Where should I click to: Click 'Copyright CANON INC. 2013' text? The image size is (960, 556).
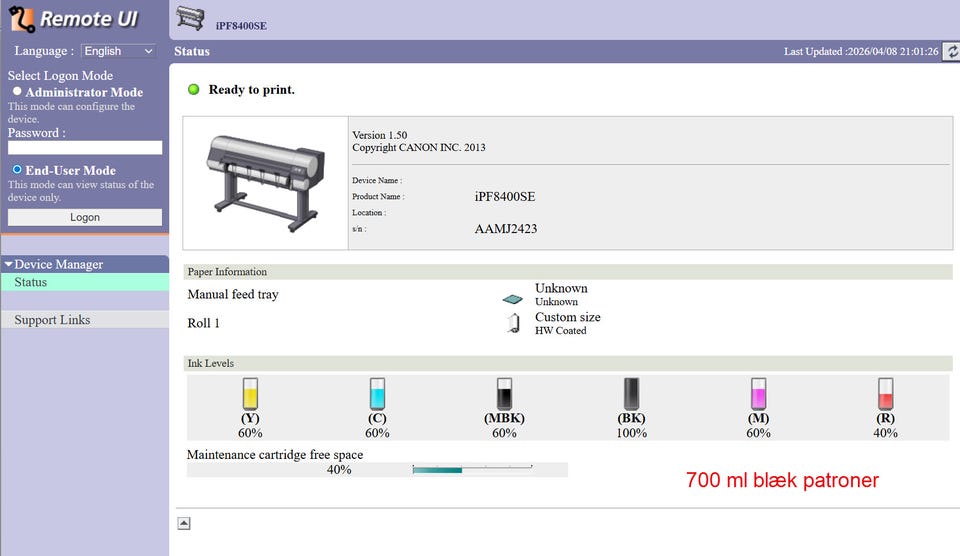coord(419,148)
